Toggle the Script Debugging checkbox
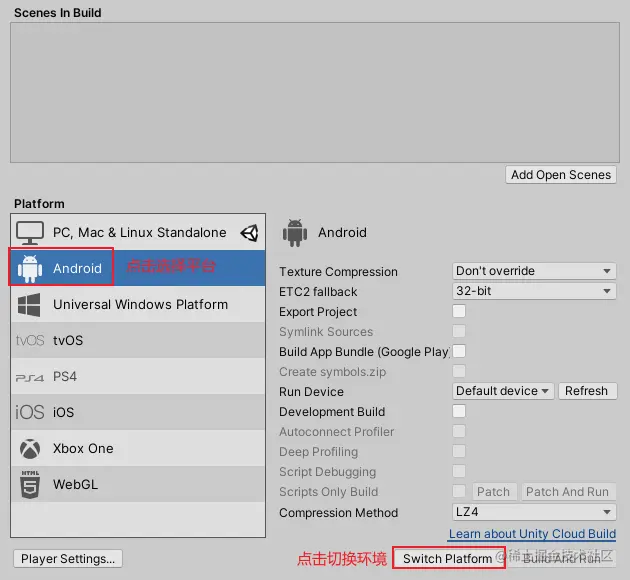 tap(459, 472)
